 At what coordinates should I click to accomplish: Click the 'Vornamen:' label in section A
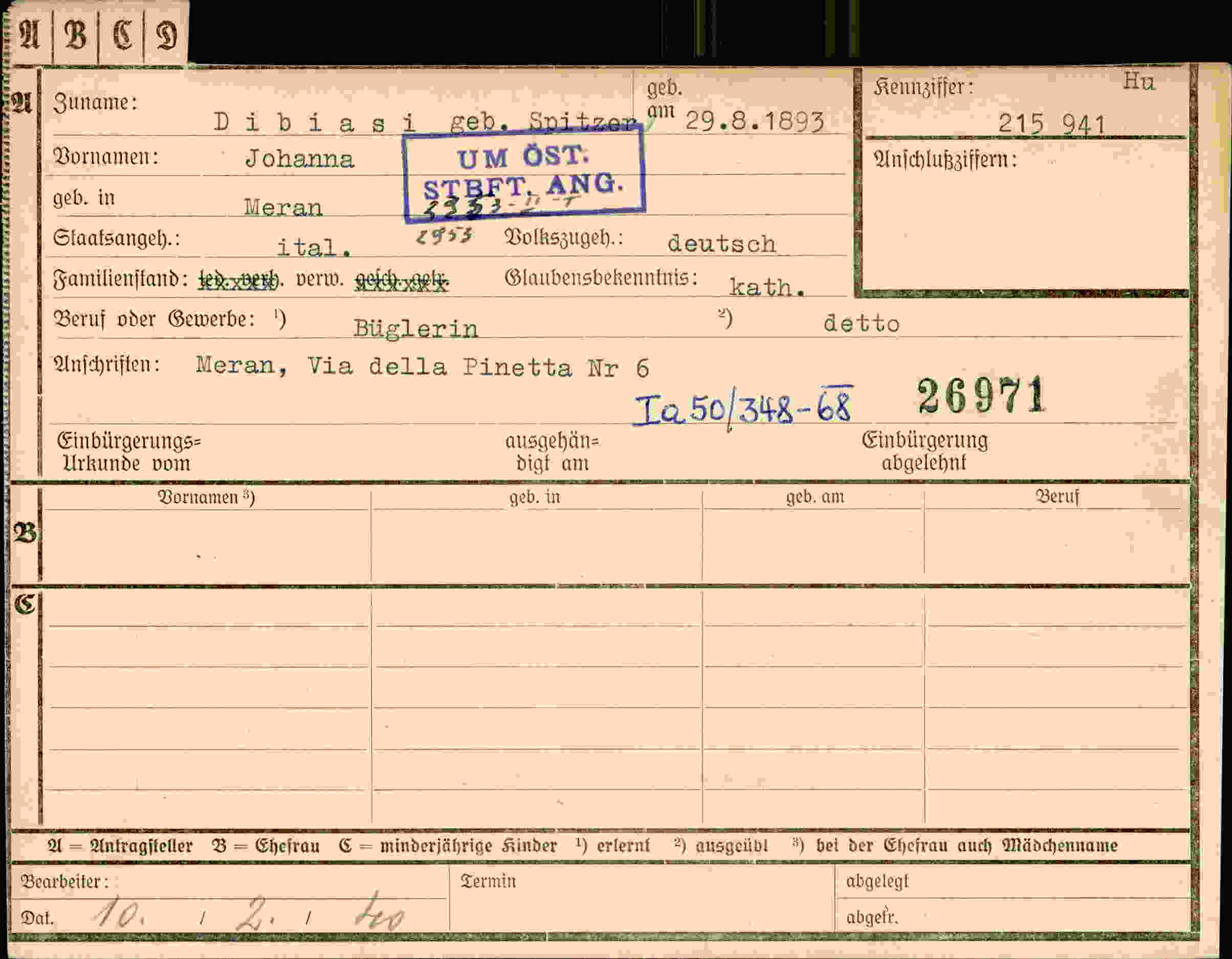(106, 156)
